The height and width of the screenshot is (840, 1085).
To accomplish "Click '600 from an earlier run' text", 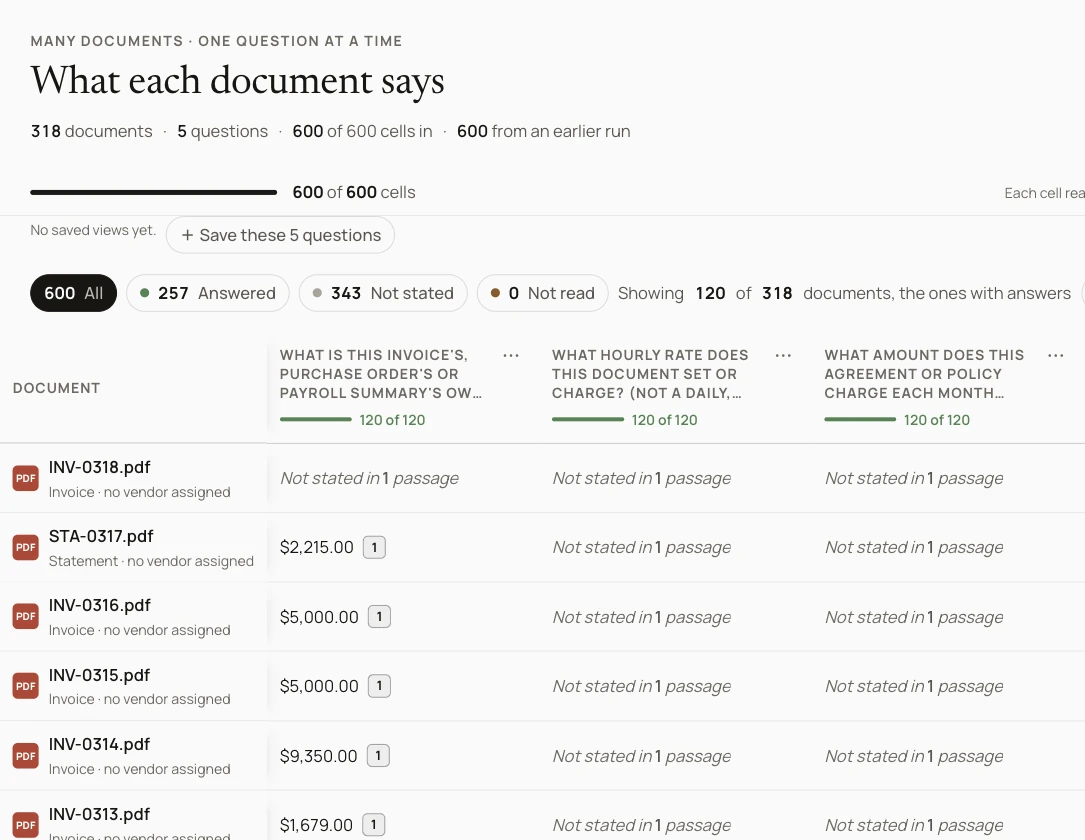I will [x=543, y=131].
